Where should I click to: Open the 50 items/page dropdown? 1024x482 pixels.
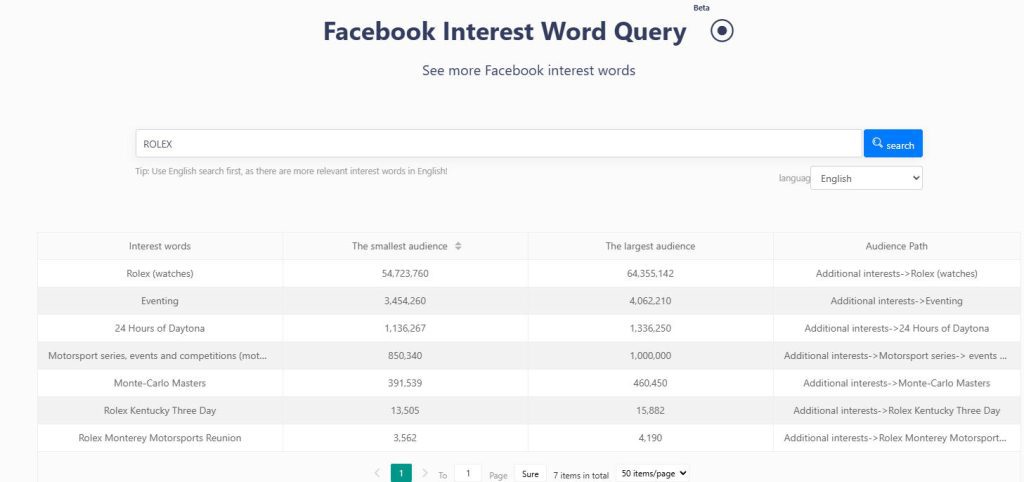(x=653, y=474)
